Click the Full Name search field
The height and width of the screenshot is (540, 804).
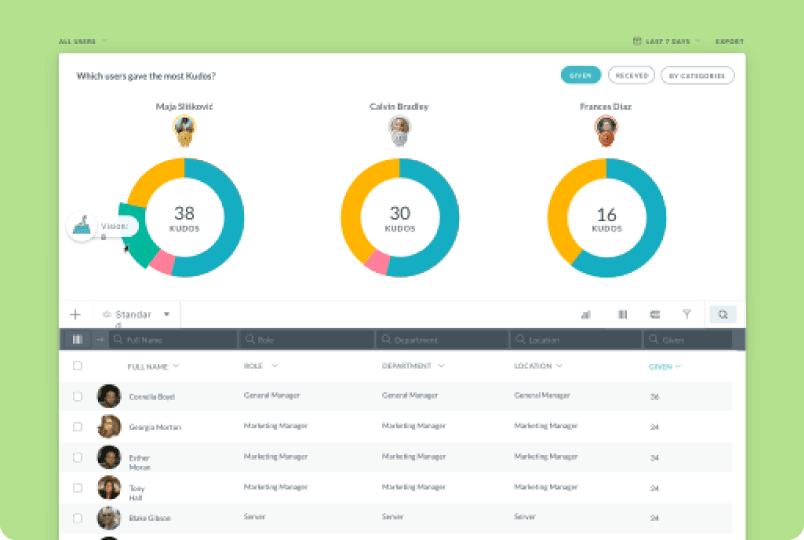click(x=174, y=340)
